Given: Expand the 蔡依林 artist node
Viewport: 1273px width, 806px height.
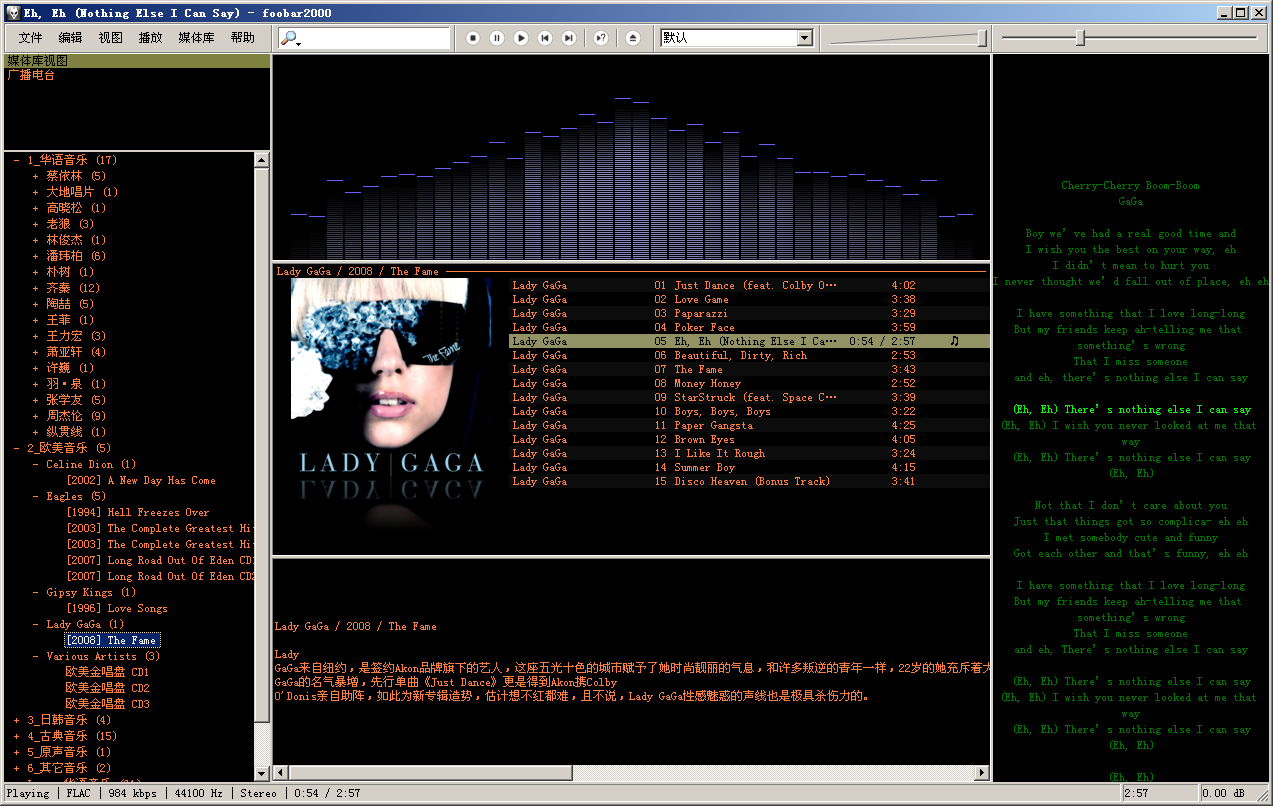Looking at the screenshot, I should click(x=36, y=176).
